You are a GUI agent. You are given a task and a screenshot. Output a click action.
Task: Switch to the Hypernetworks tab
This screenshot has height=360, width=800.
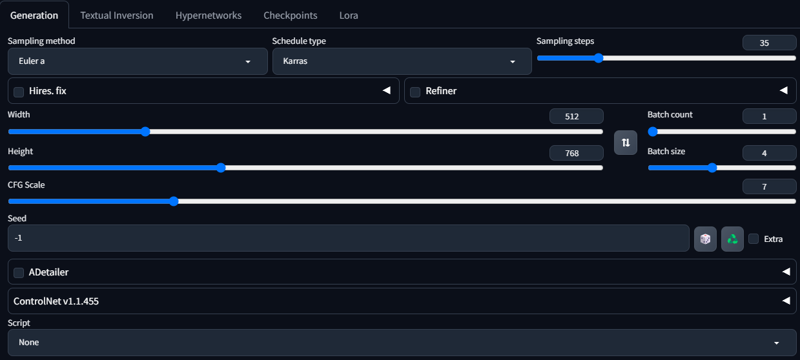click(209, 15)
